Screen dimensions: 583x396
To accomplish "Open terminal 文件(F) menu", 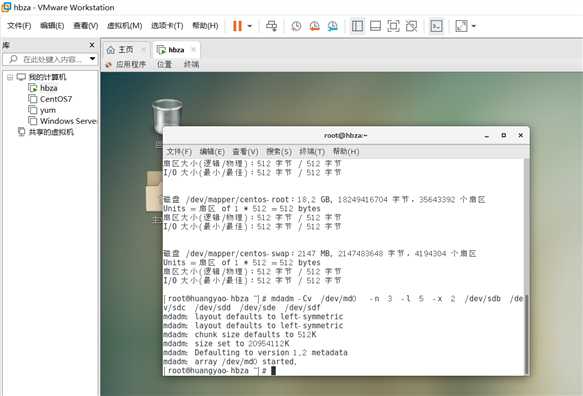I will (x=179, y=152).
